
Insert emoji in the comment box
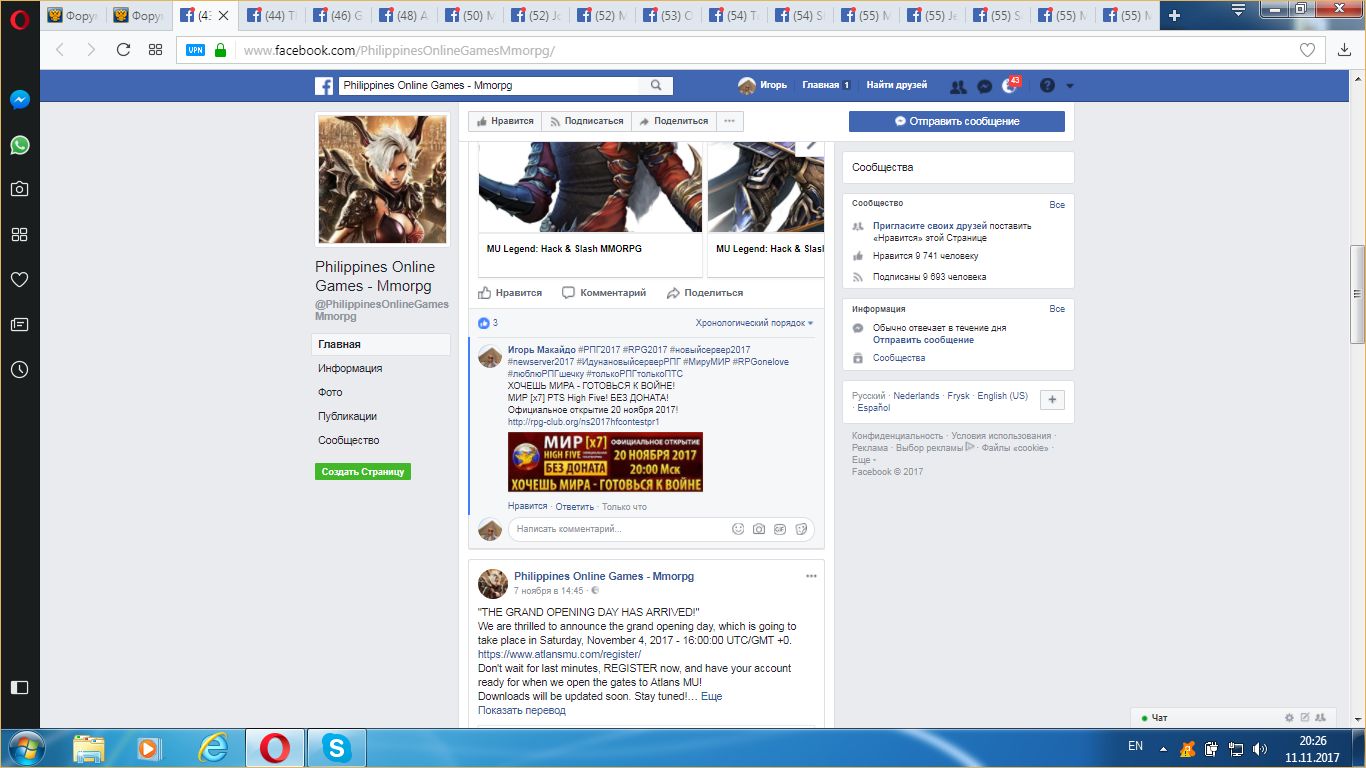pyautogui.click(x=738, y=529)
